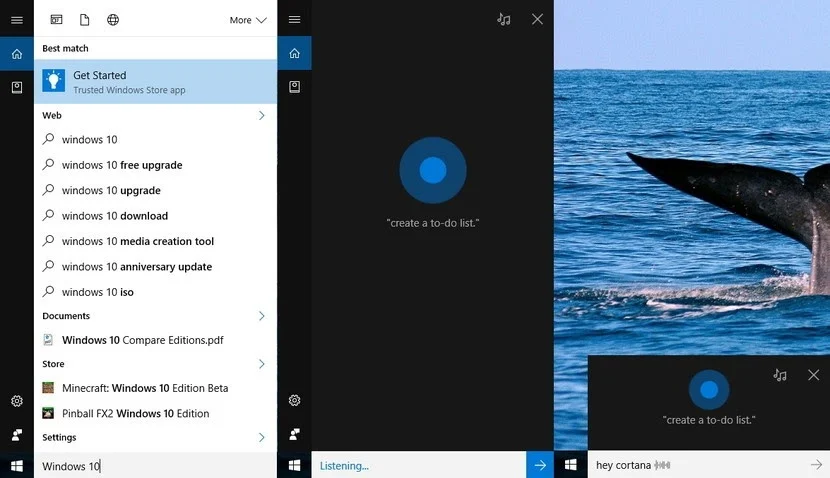This screenshot has height=478, width=830.
Task: Select Home icon in left search panel sidebar
Action: coord(17,54)
